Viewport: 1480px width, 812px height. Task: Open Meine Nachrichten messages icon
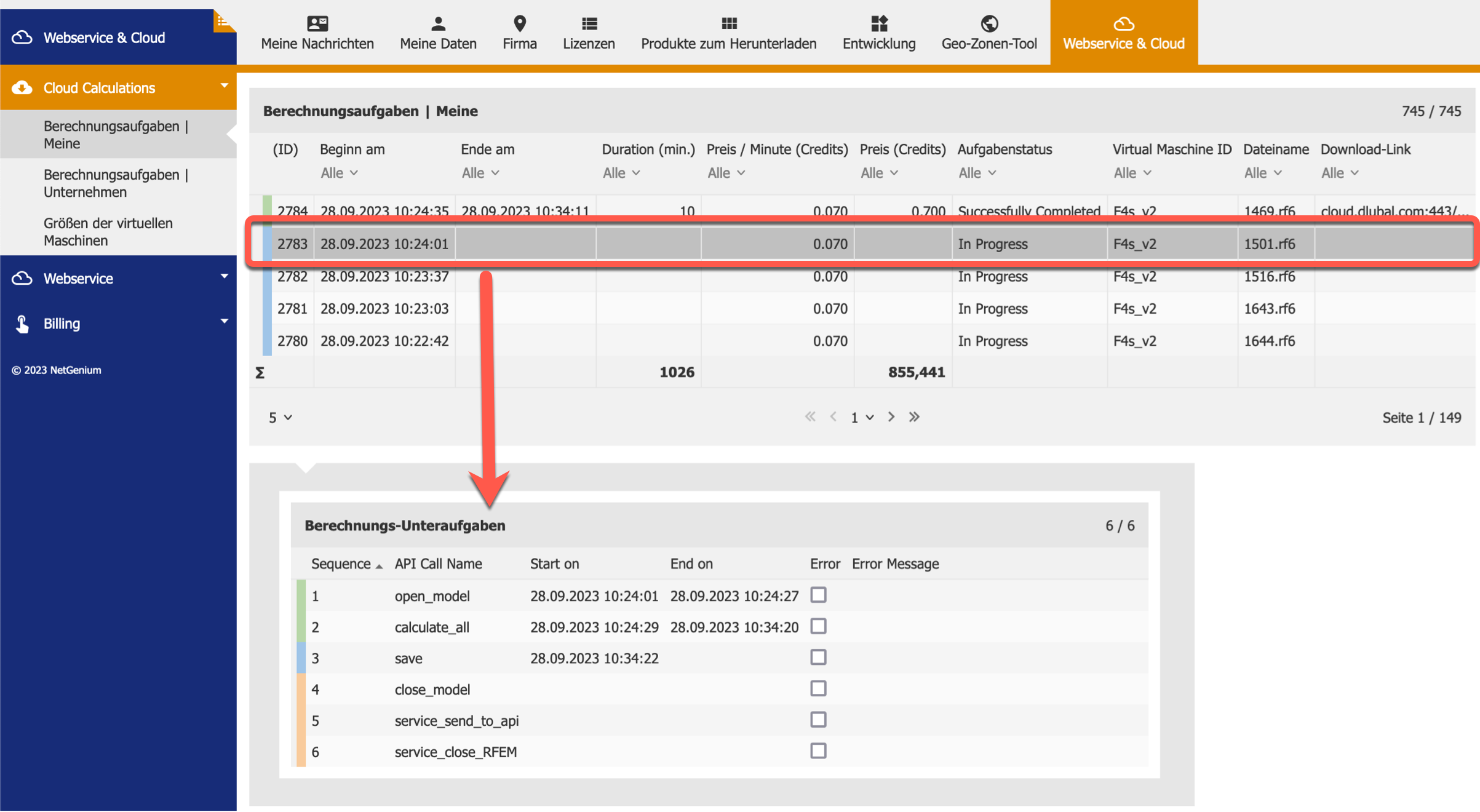point(317,23)
